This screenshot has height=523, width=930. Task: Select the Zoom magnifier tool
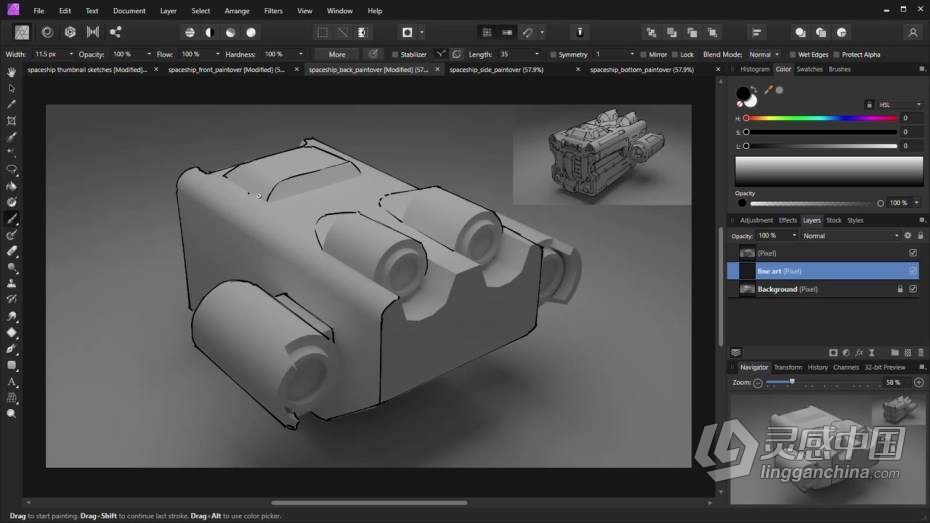coord(11,414)
